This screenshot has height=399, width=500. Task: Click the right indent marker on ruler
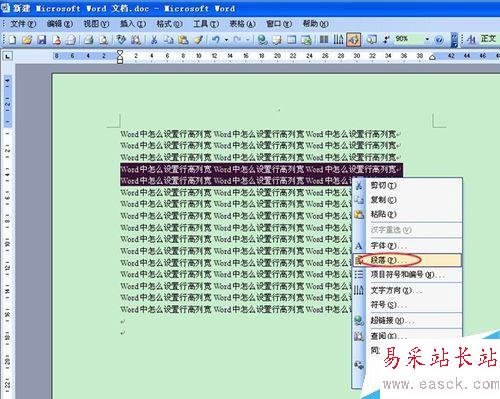tap(432, 57)
